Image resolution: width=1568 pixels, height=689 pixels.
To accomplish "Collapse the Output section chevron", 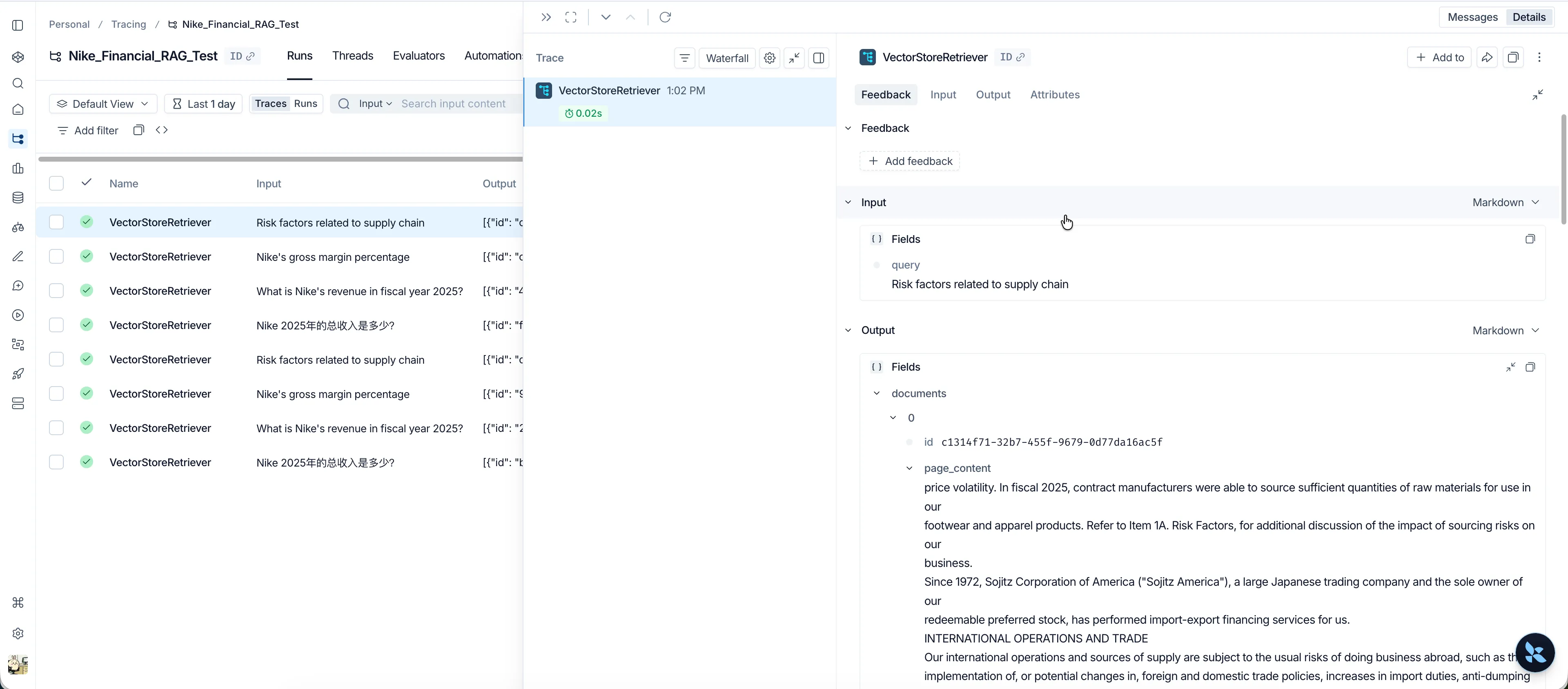I will (x=848, y=331).
